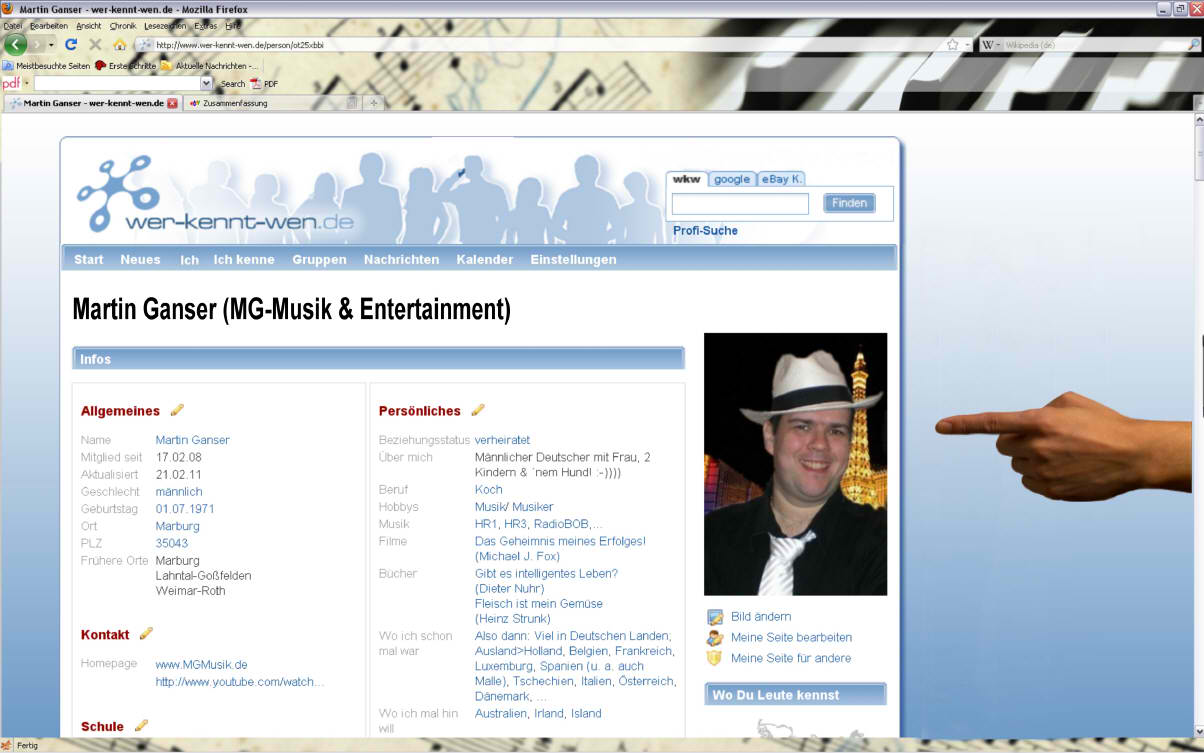Click the Bild ändern link
Image resolution: width=1204 pixels, height=753 pixels.
pos(760,617)
